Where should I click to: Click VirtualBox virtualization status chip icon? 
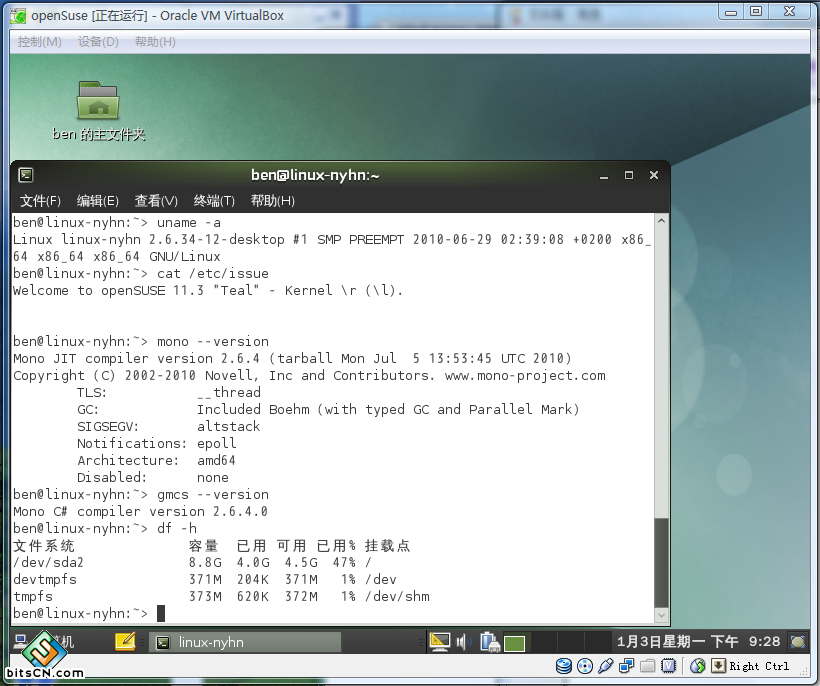[x=669, y=666]
